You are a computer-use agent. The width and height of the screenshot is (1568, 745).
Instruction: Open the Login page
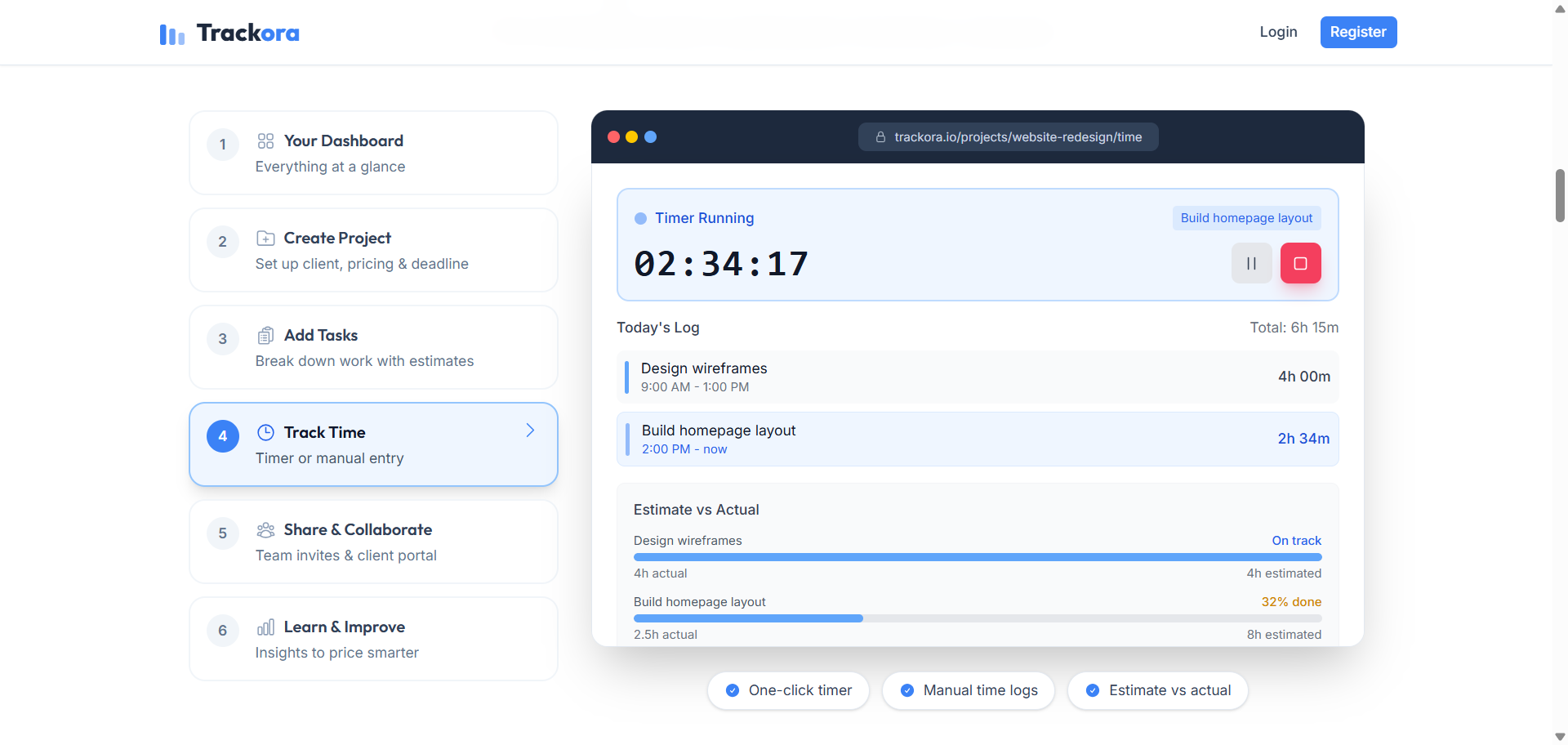point(1278,32)
